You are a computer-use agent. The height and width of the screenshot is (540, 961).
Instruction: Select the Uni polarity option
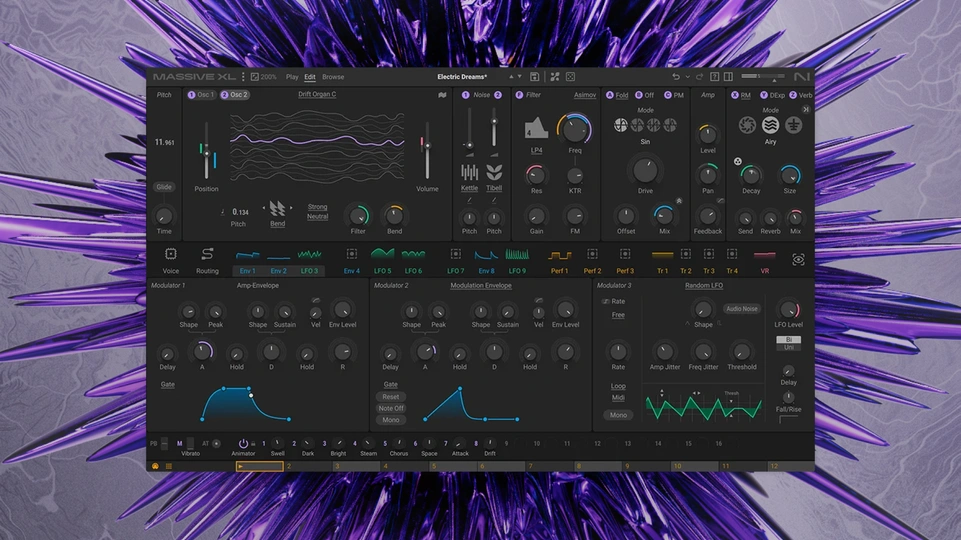coord(789,348)
